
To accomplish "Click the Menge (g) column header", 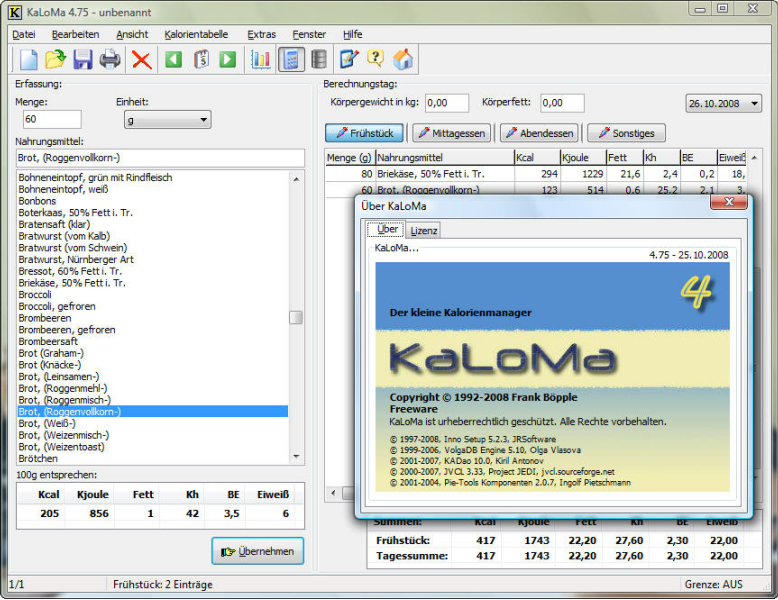I will (x=350, y=158).
